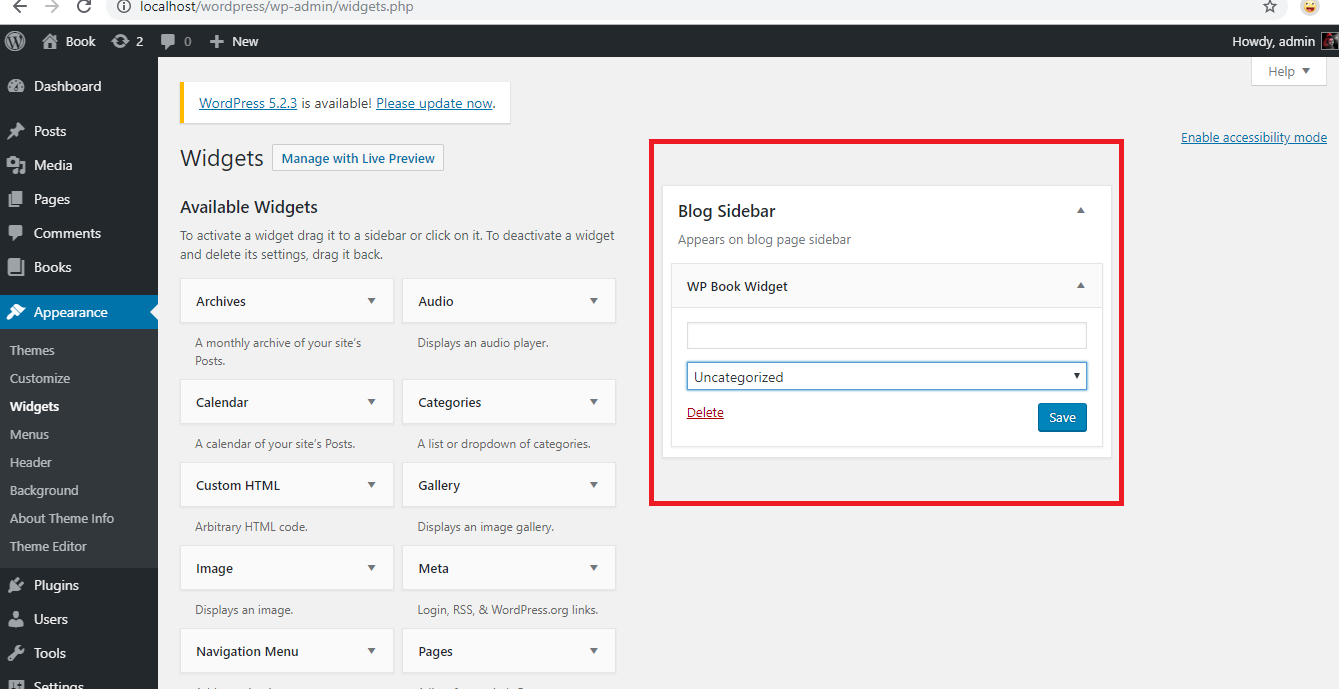Screen dimensions: 1339x689
Task: Collapse the WP Book Widget panel
Action: tap(1080, 285)
